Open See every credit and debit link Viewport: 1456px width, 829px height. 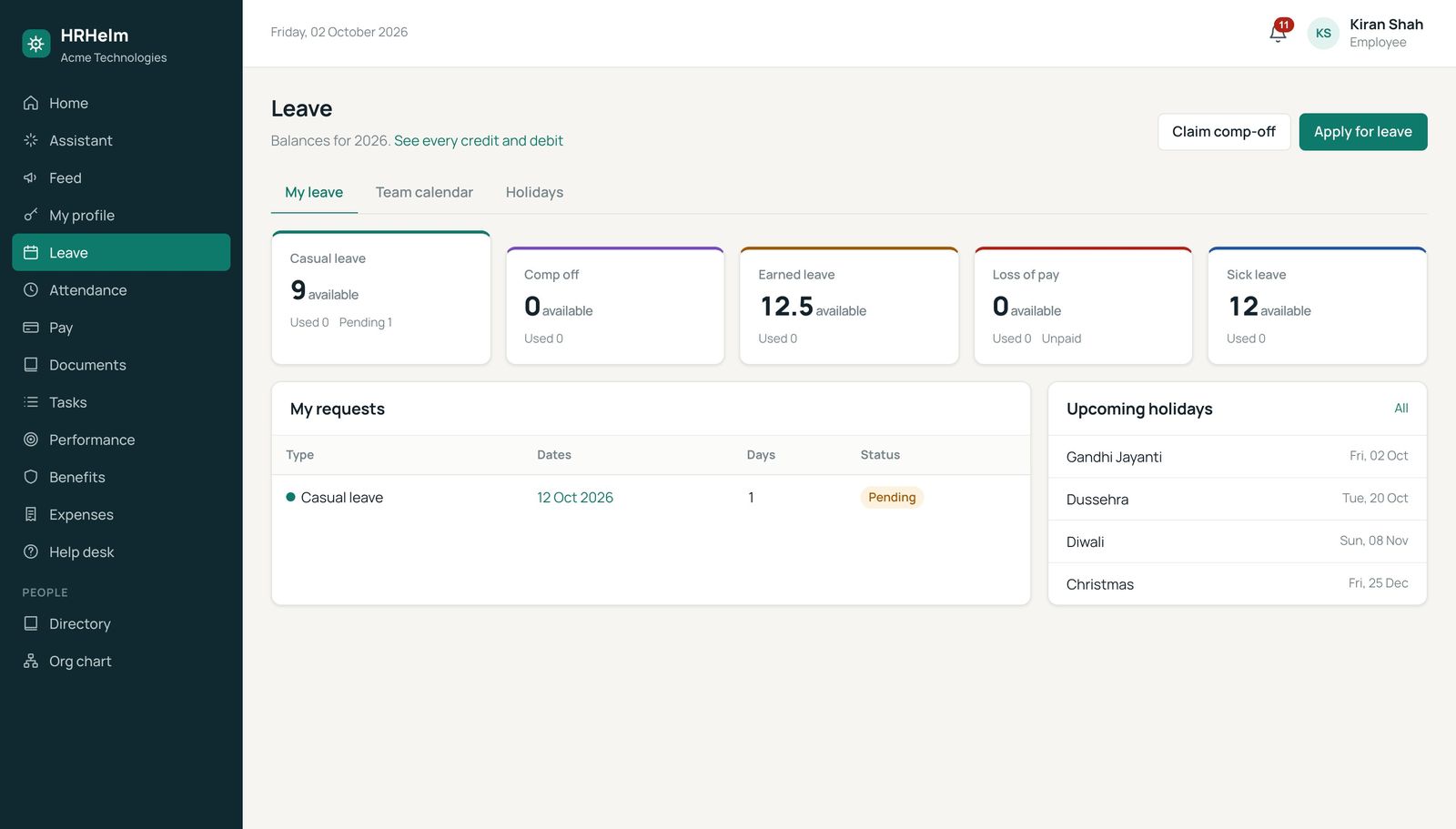coord(479,140)
